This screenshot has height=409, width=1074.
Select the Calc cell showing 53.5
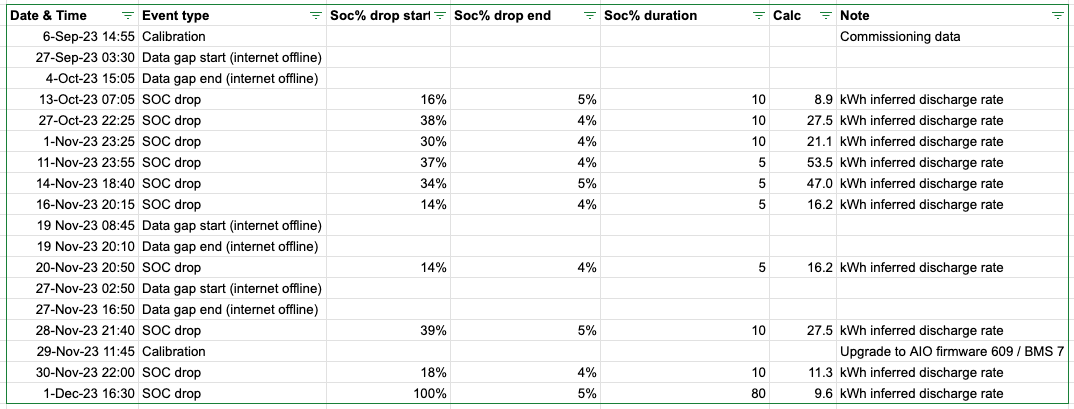click(803, 163)
